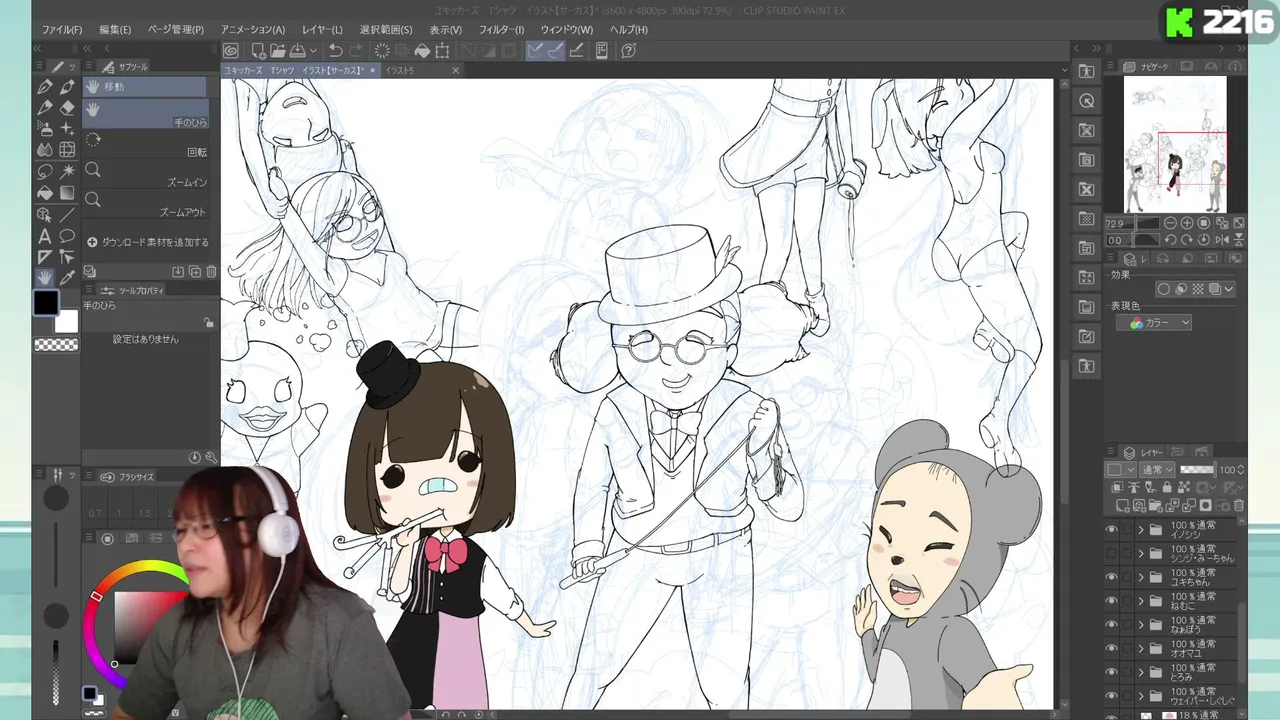Select the lasso selection tool

click(x=45, y=171)
